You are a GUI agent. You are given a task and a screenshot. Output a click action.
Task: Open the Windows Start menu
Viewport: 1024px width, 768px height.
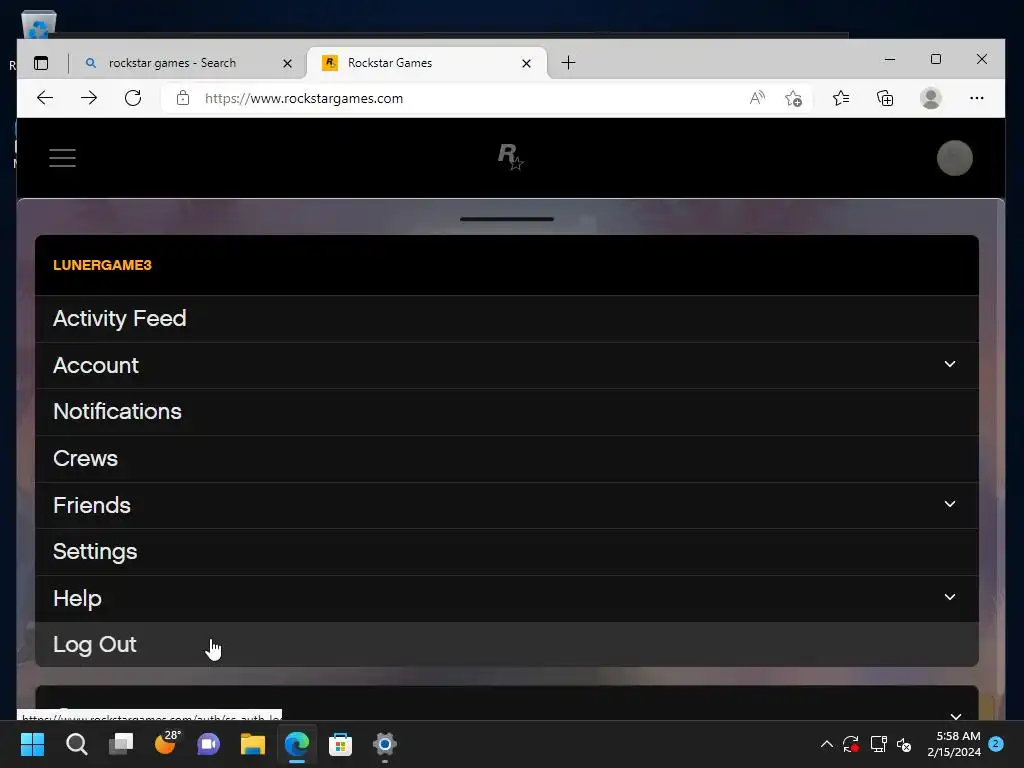pyautogui.click(x=32, y=744)
